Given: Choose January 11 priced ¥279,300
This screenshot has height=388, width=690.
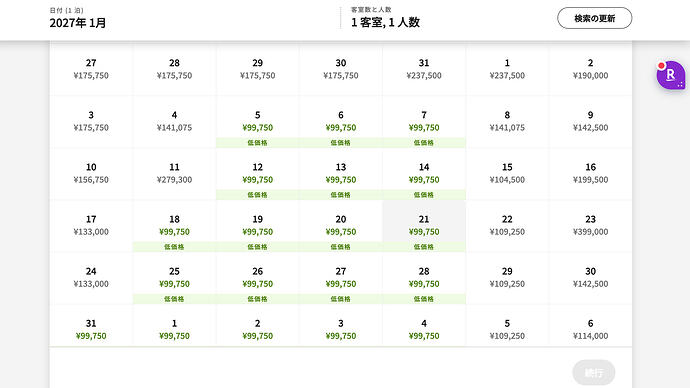Looking at the screenshot, I should [174, 174].
